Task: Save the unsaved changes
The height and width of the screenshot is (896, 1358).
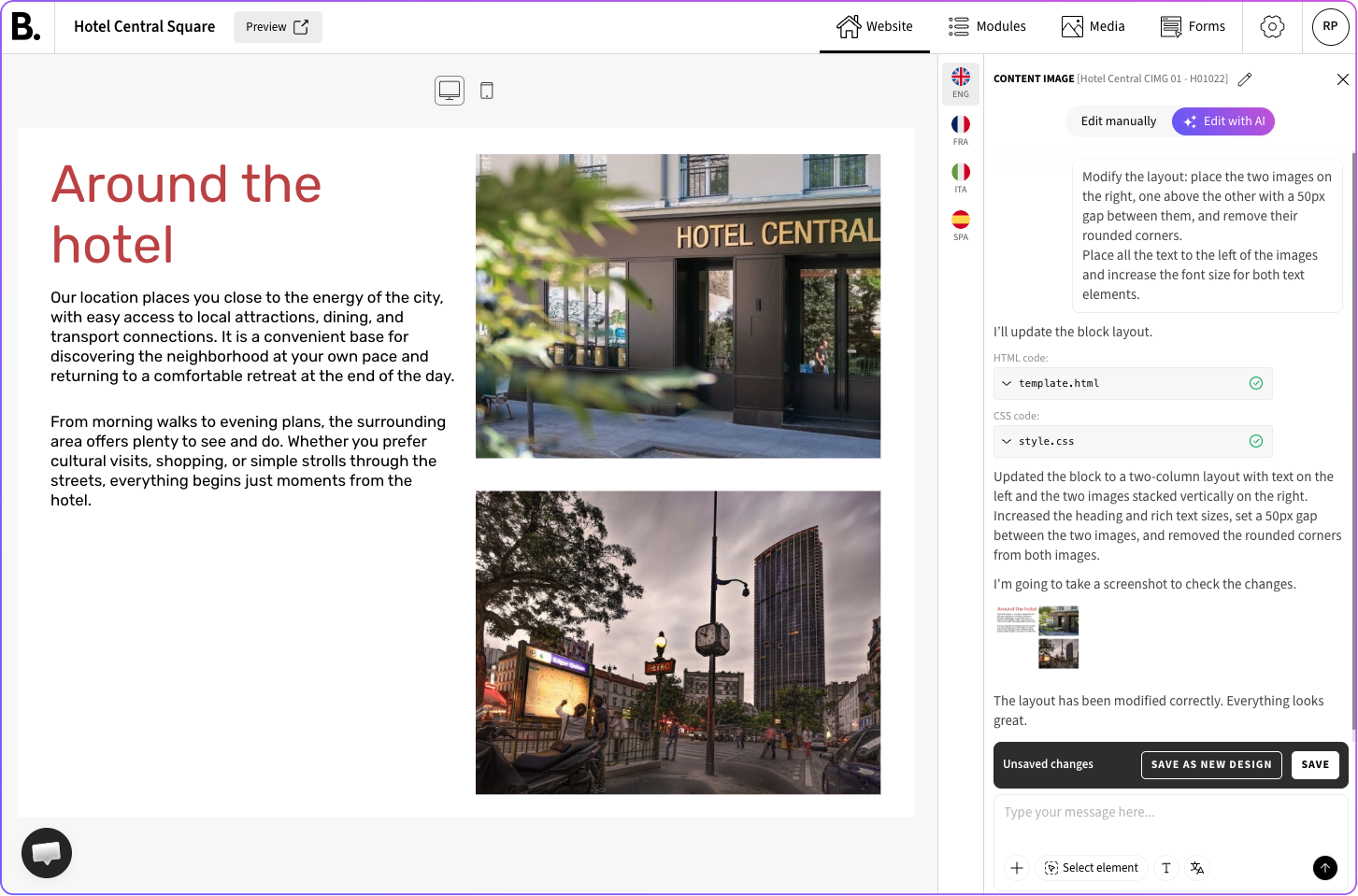Action: click(1315, 764)
